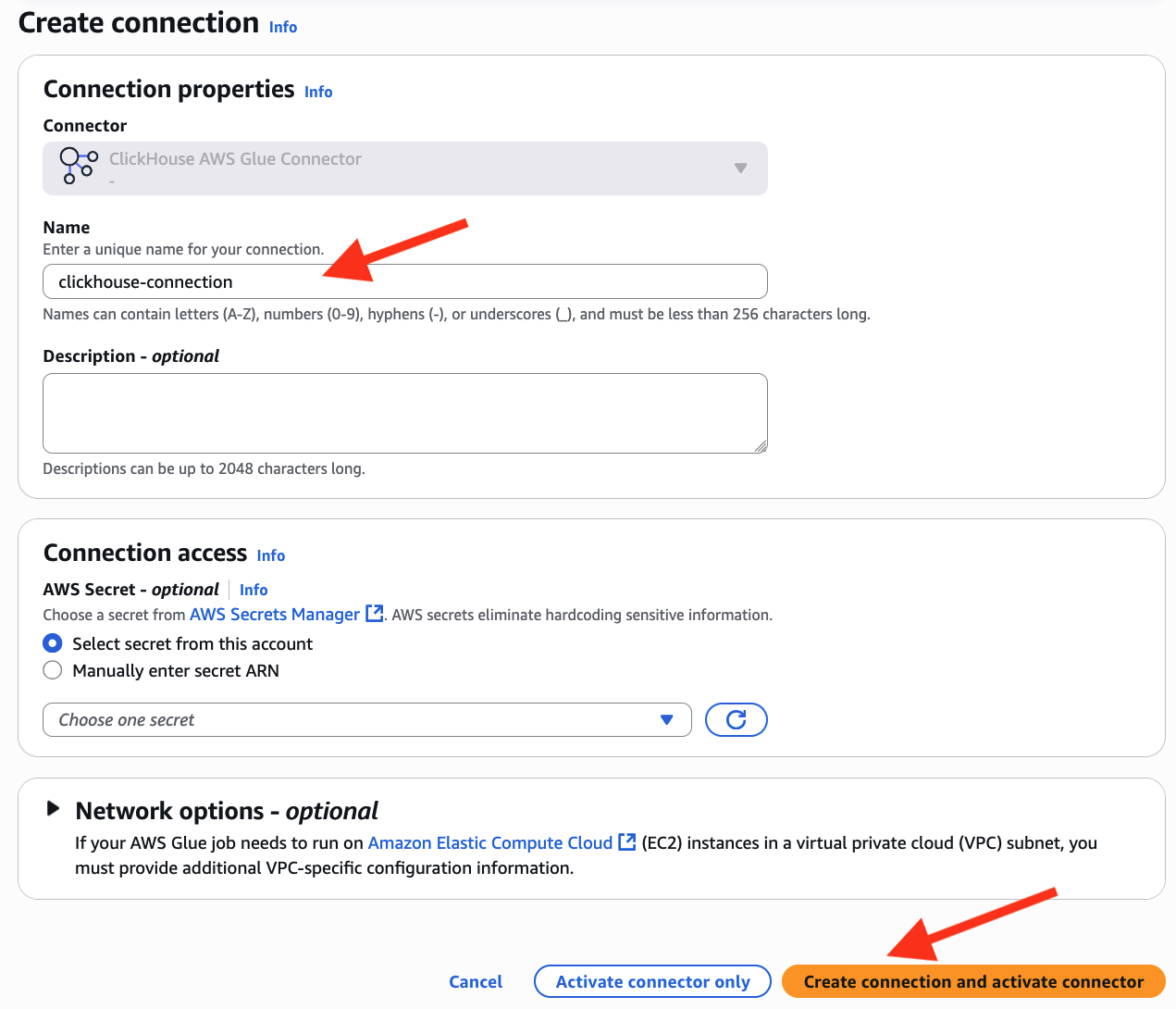Screen dimensions: 1176x1009
Task: Open Info link beside Connection properties
Action: coord(318,93)
